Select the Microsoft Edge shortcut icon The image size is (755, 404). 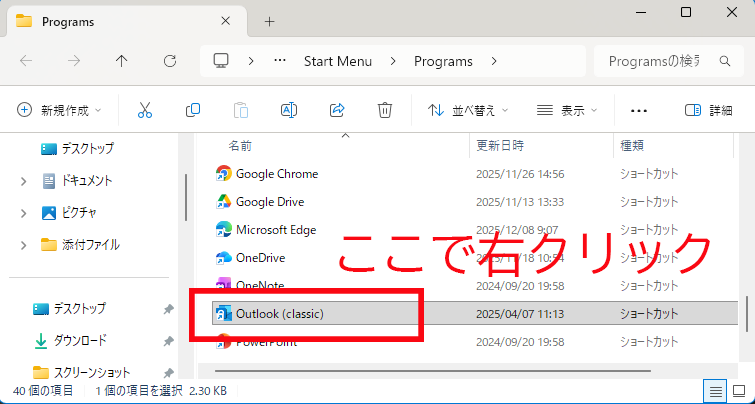[223, 230]
